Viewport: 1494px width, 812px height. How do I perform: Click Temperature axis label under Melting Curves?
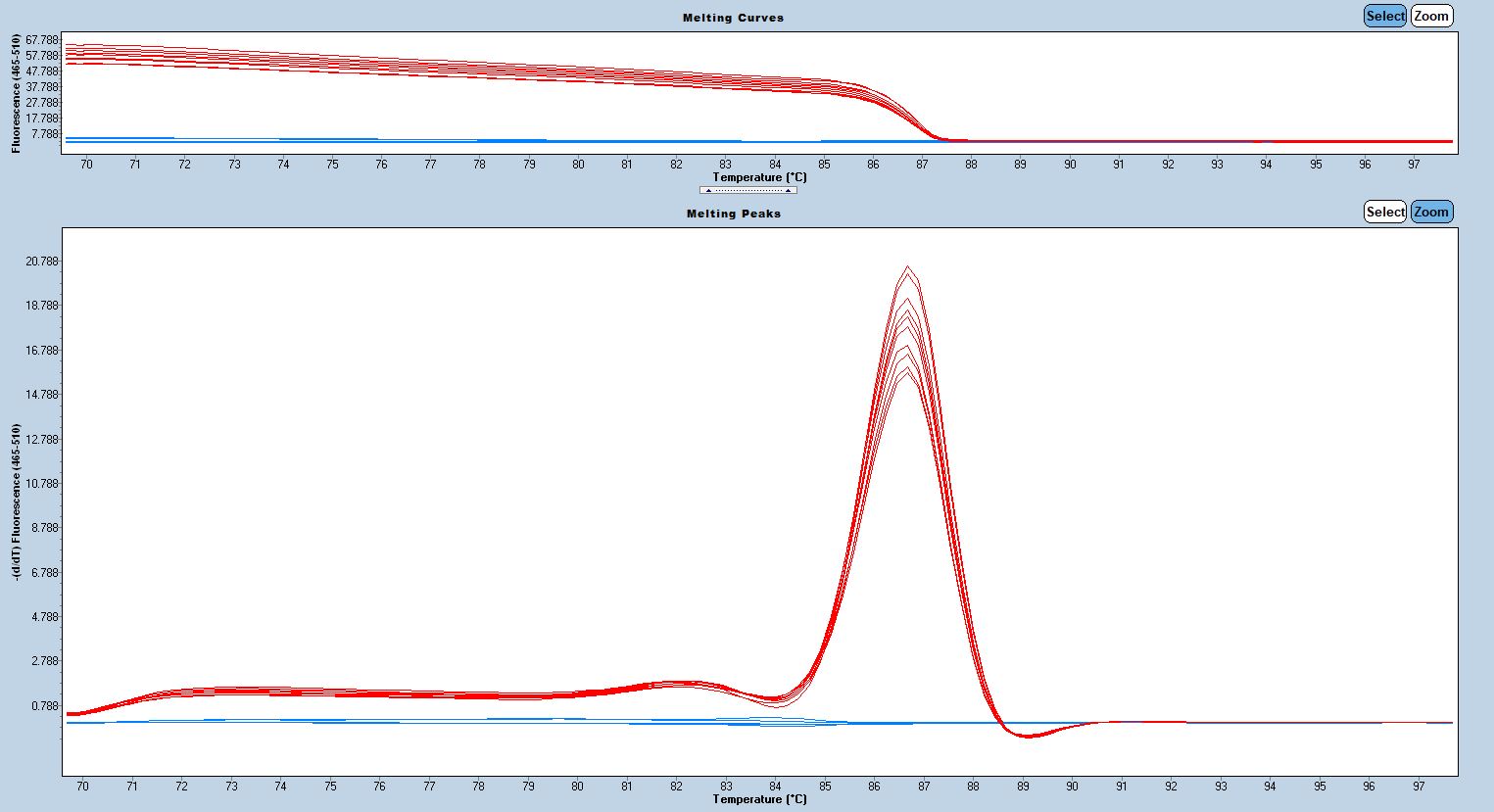coord(759,177)
